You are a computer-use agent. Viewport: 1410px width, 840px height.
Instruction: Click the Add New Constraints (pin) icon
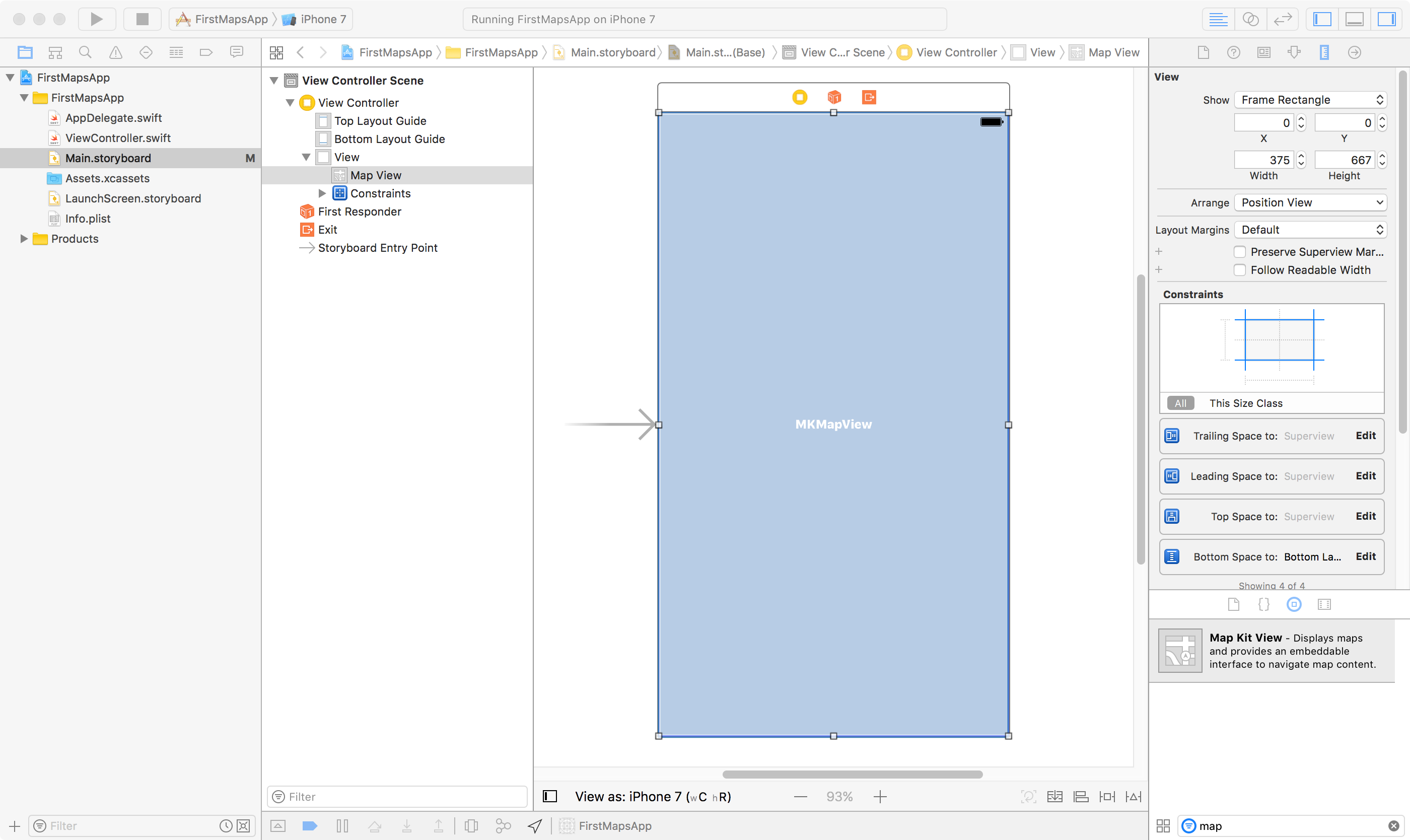tap(1107, 796)
